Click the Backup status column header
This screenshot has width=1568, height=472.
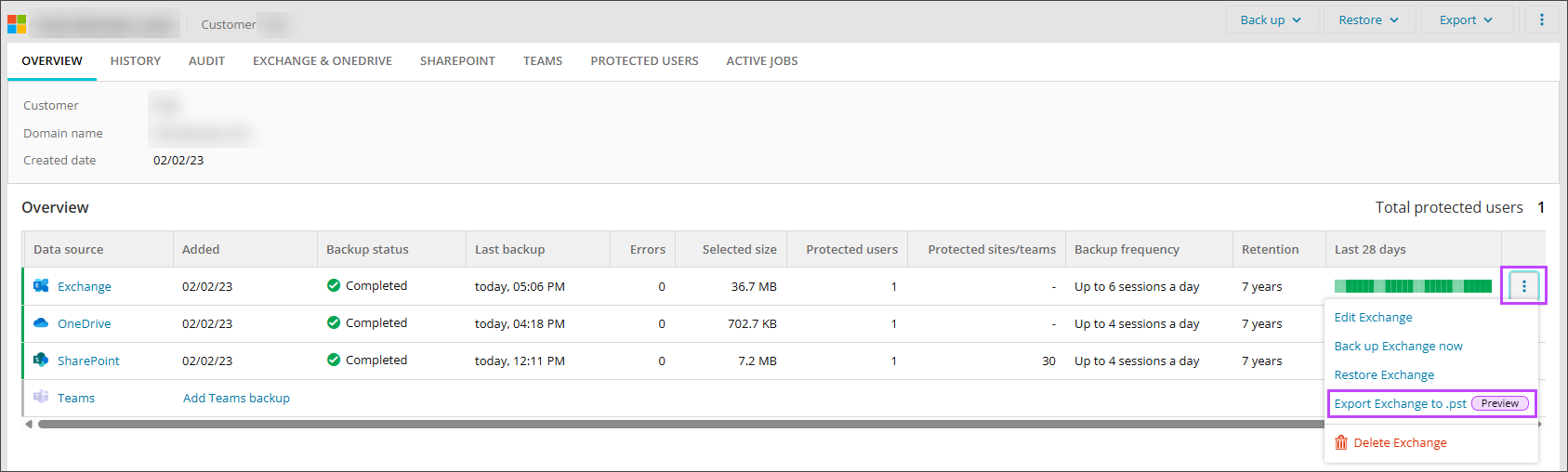(367, 249)
